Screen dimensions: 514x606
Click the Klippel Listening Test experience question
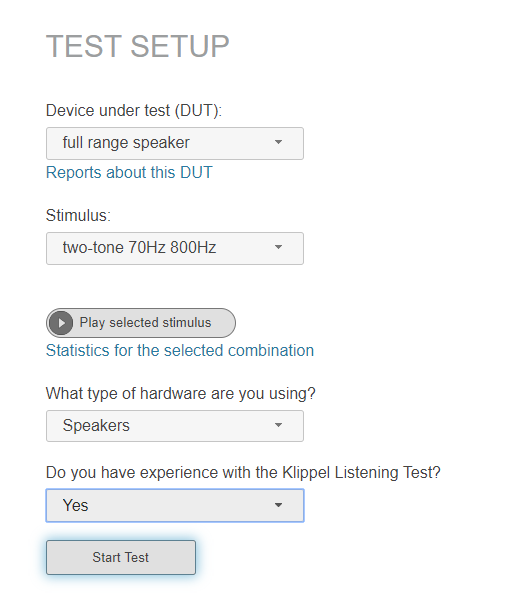click(243, 473)
